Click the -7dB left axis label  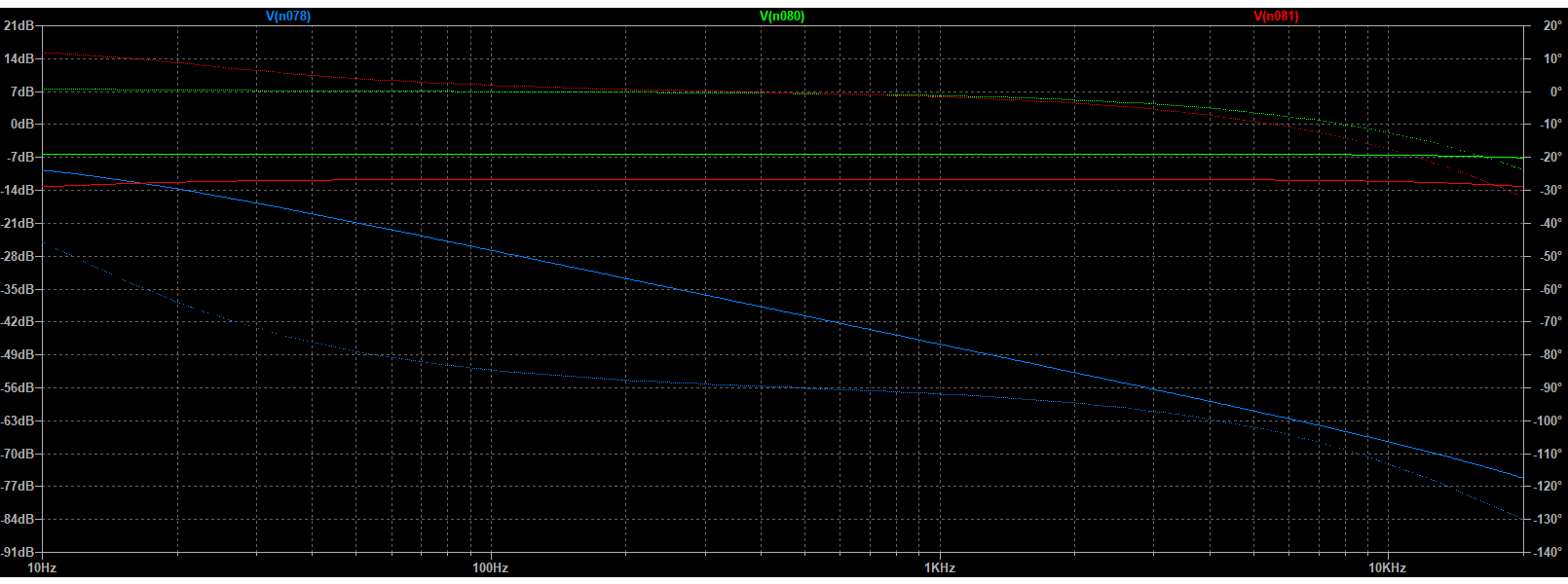(20, 158)
